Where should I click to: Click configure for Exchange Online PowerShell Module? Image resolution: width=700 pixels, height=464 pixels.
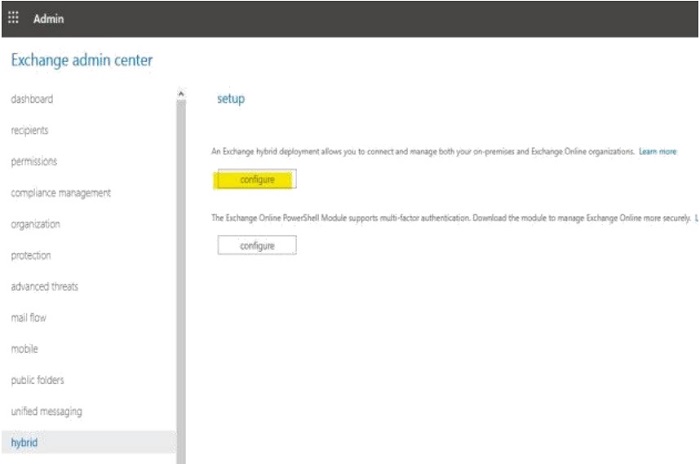(257, 245)
